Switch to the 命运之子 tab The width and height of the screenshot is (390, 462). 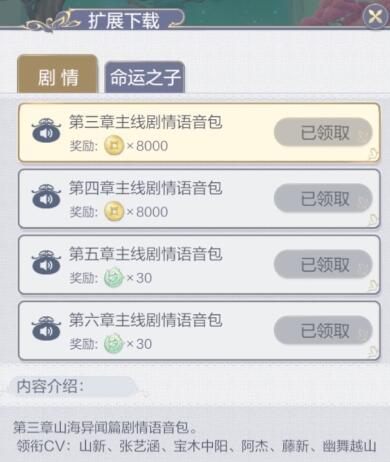[145, 77]
